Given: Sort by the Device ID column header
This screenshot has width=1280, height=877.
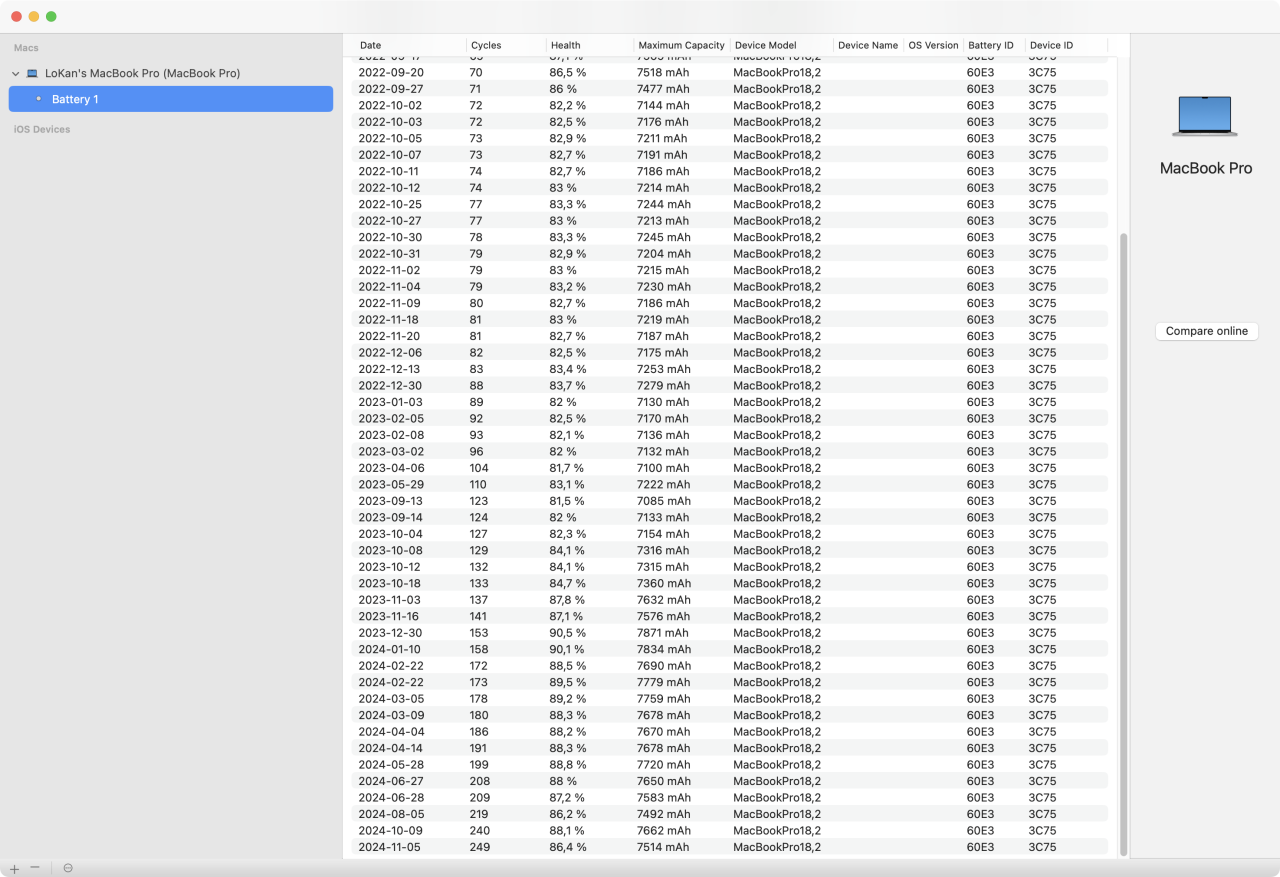Looking at the screenshot, I should [x=1067, y=45].
